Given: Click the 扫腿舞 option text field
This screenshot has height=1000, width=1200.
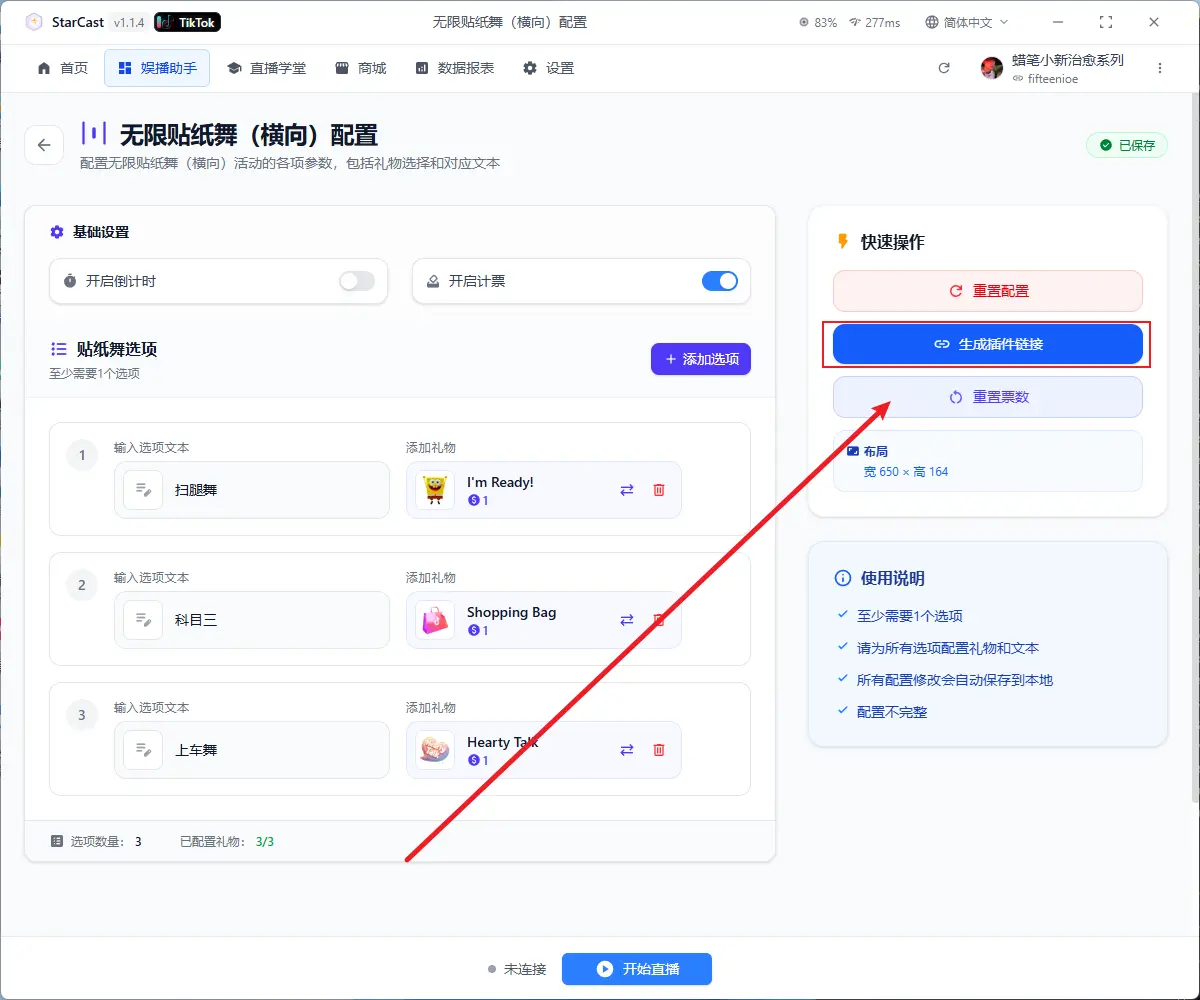Looking at the screenshot, I should click(x=270, y=490).
